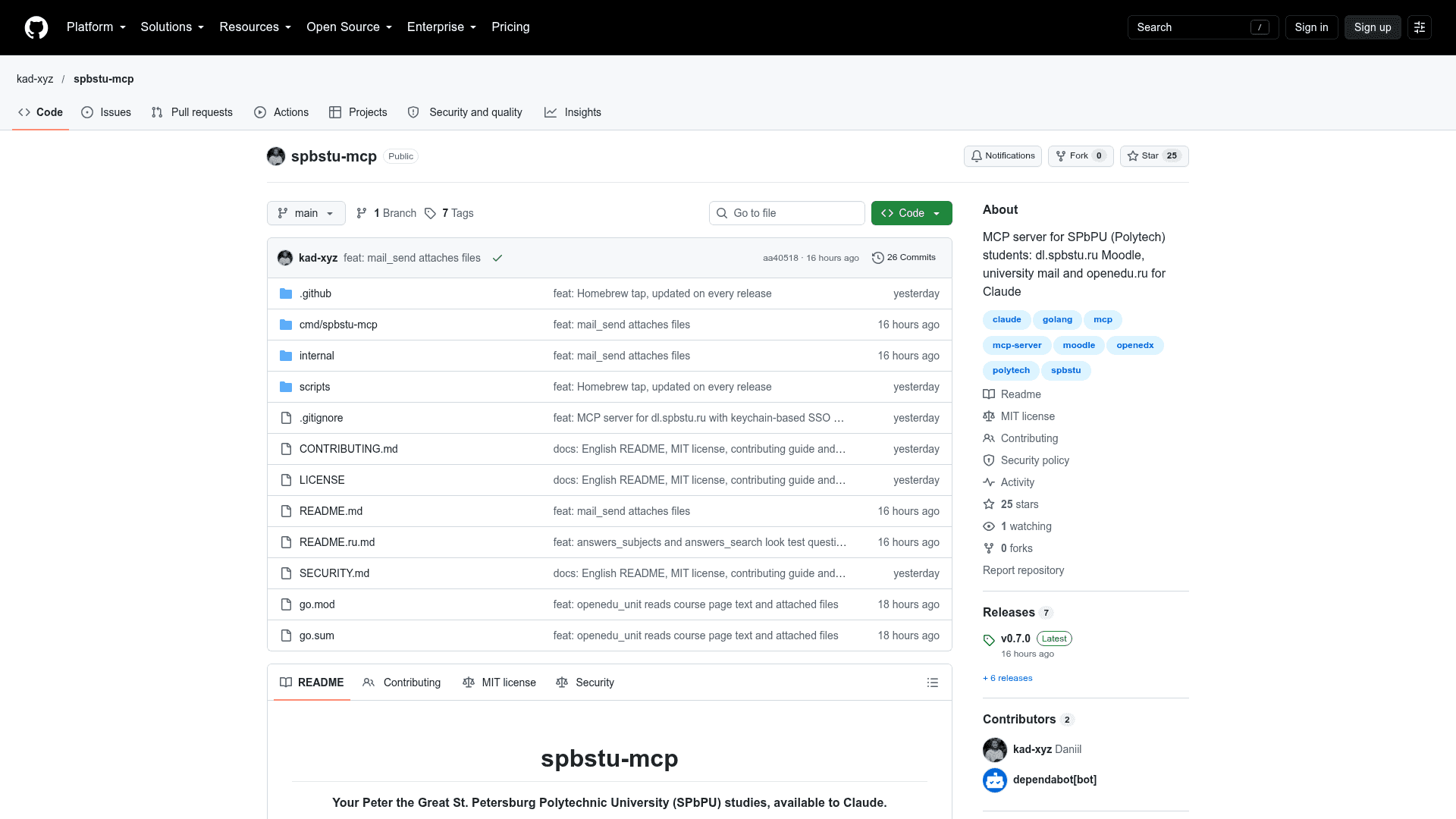The image size is (1456, 819).
Task: Open the internal folder
Action: [316, 356]
